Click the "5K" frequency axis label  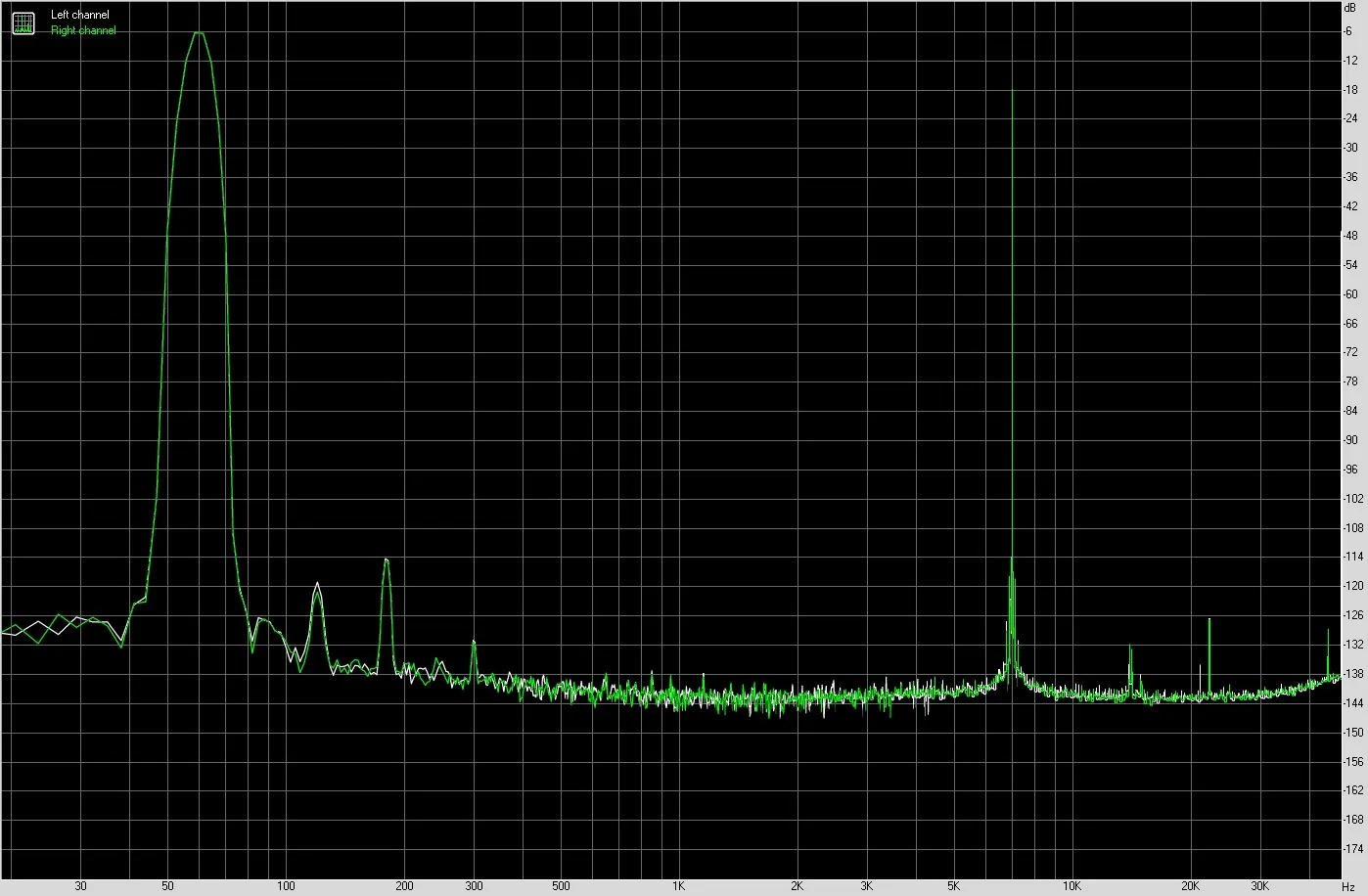[x=954, y=886]
